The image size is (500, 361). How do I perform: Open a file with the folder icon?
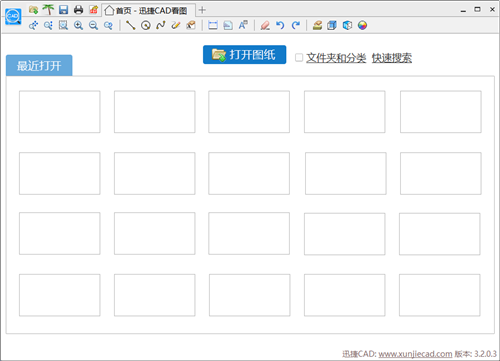[x=33, y=10]
